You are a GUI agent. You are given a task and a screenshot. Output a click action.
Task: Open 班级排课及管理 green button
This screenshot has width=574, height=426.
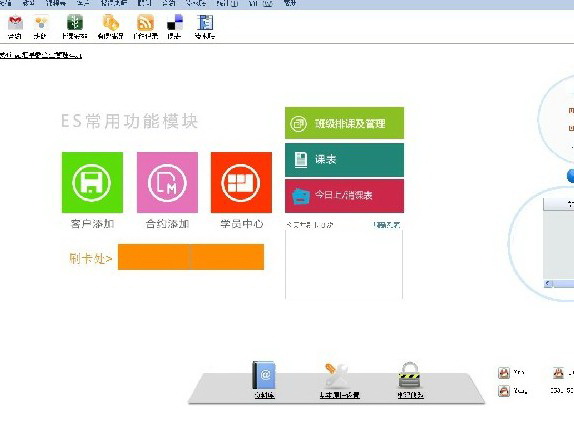click(x=344, y=123)
